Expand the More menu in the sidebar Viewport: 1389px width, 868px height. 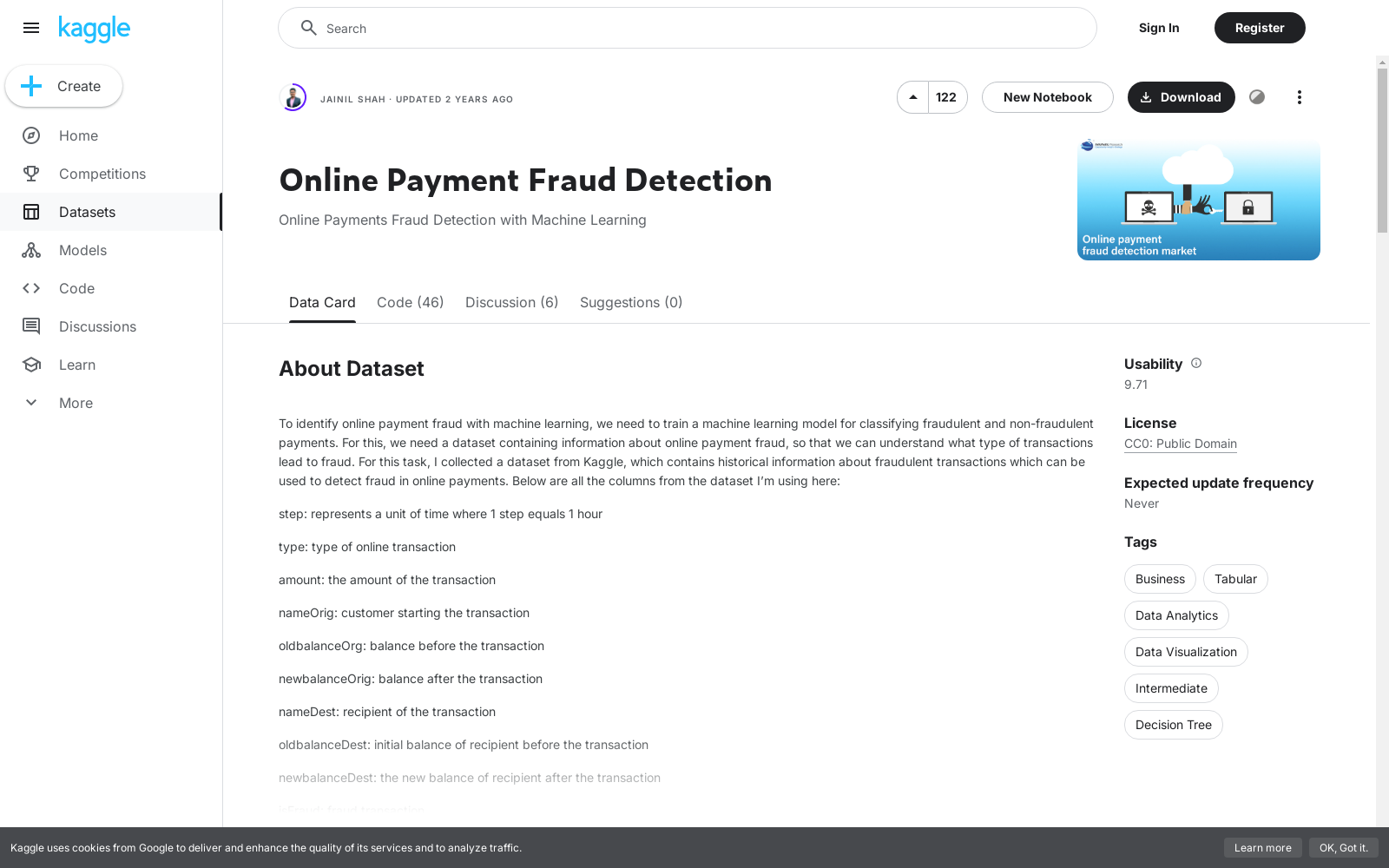[x=31, y=403]
